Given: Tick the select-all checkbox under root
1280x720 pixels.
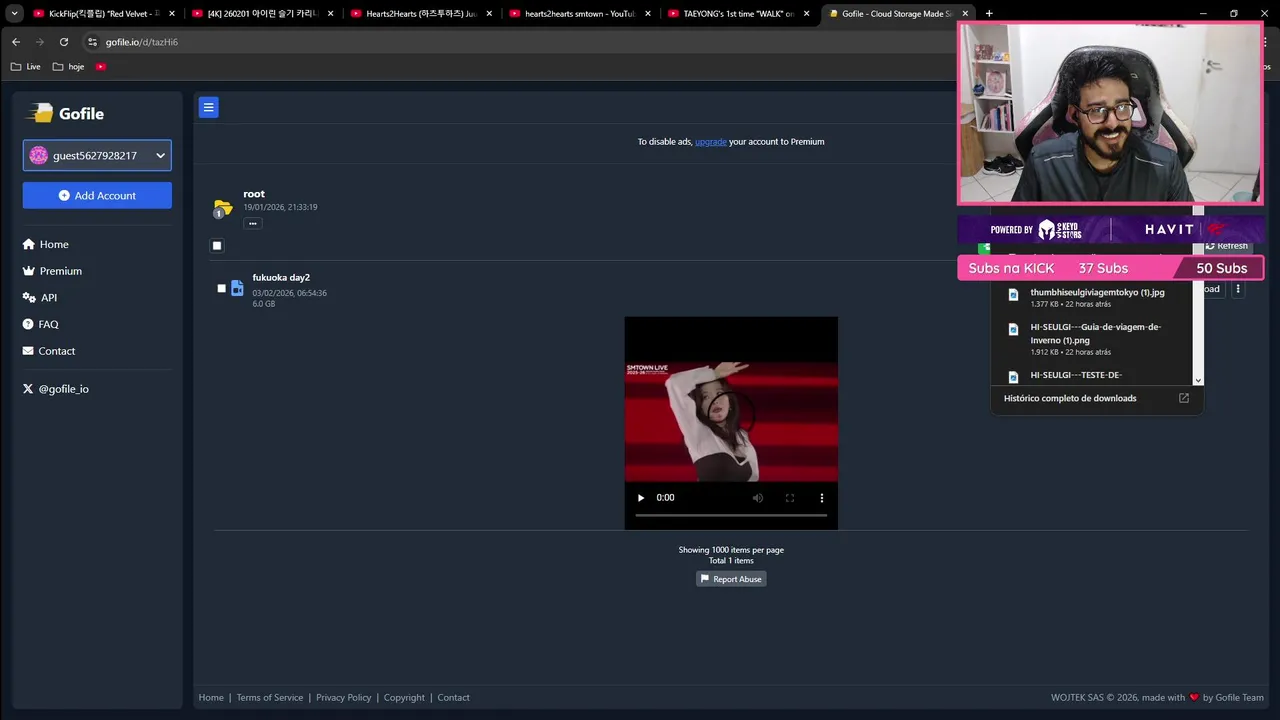Looking at the screenshot, I should [x=217, y=246].
